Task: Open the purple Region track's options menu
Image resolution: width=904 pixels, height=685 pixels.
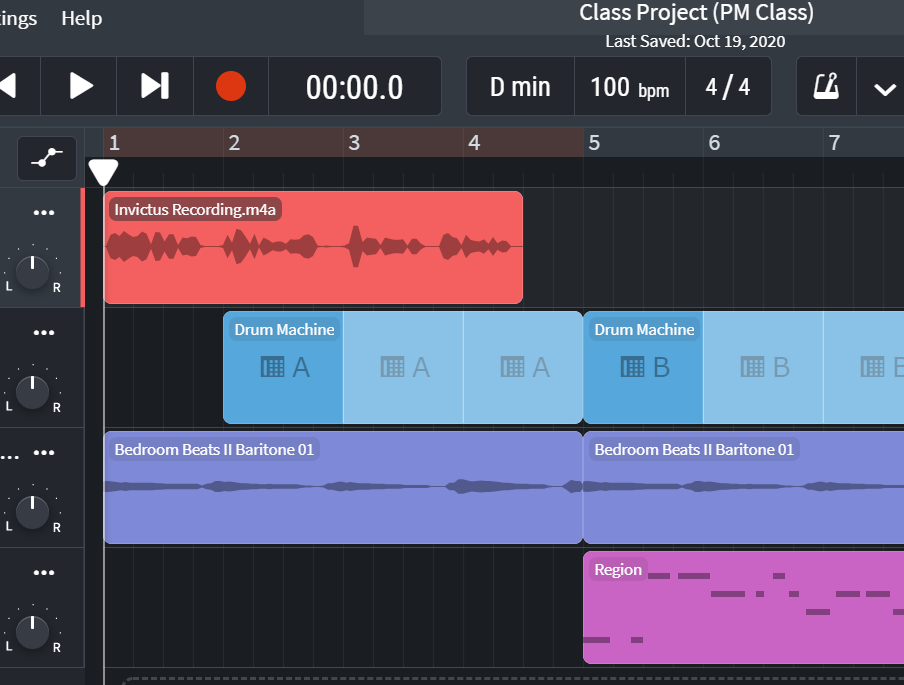Action: tap(43, 573)
